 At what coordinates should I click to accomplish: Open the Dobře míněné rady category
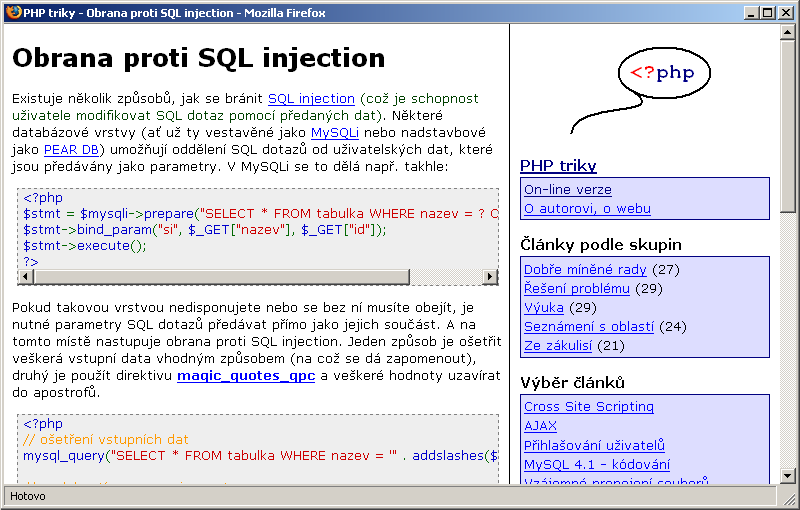(585, 269)
